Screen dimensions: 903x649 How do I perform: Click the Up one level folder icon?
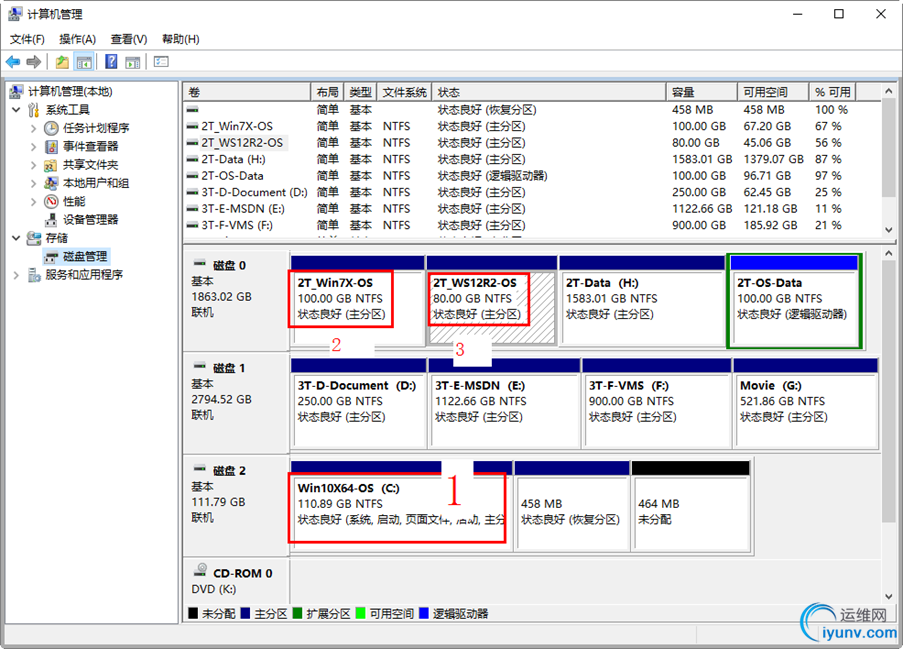(x=62, y=62)
